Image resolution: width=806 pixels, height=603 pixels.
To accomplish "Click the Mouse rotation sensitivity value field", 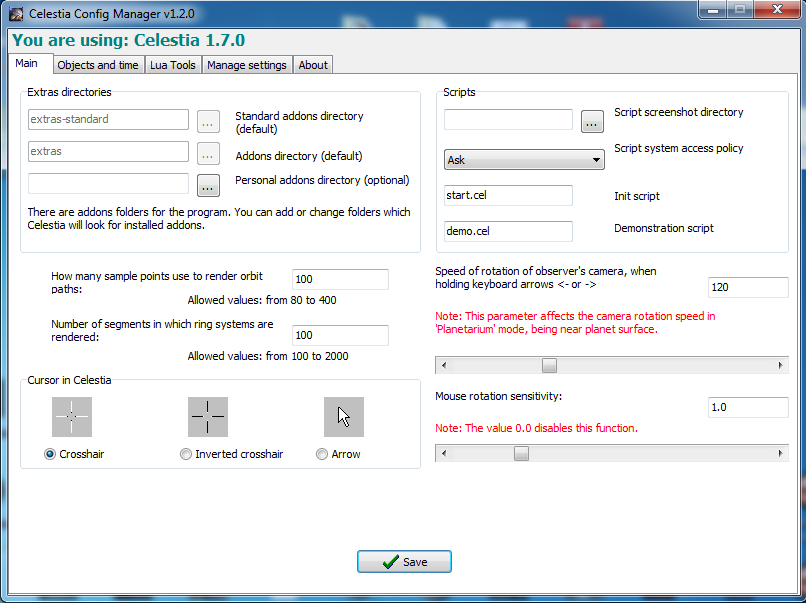I will pos(748,407).
